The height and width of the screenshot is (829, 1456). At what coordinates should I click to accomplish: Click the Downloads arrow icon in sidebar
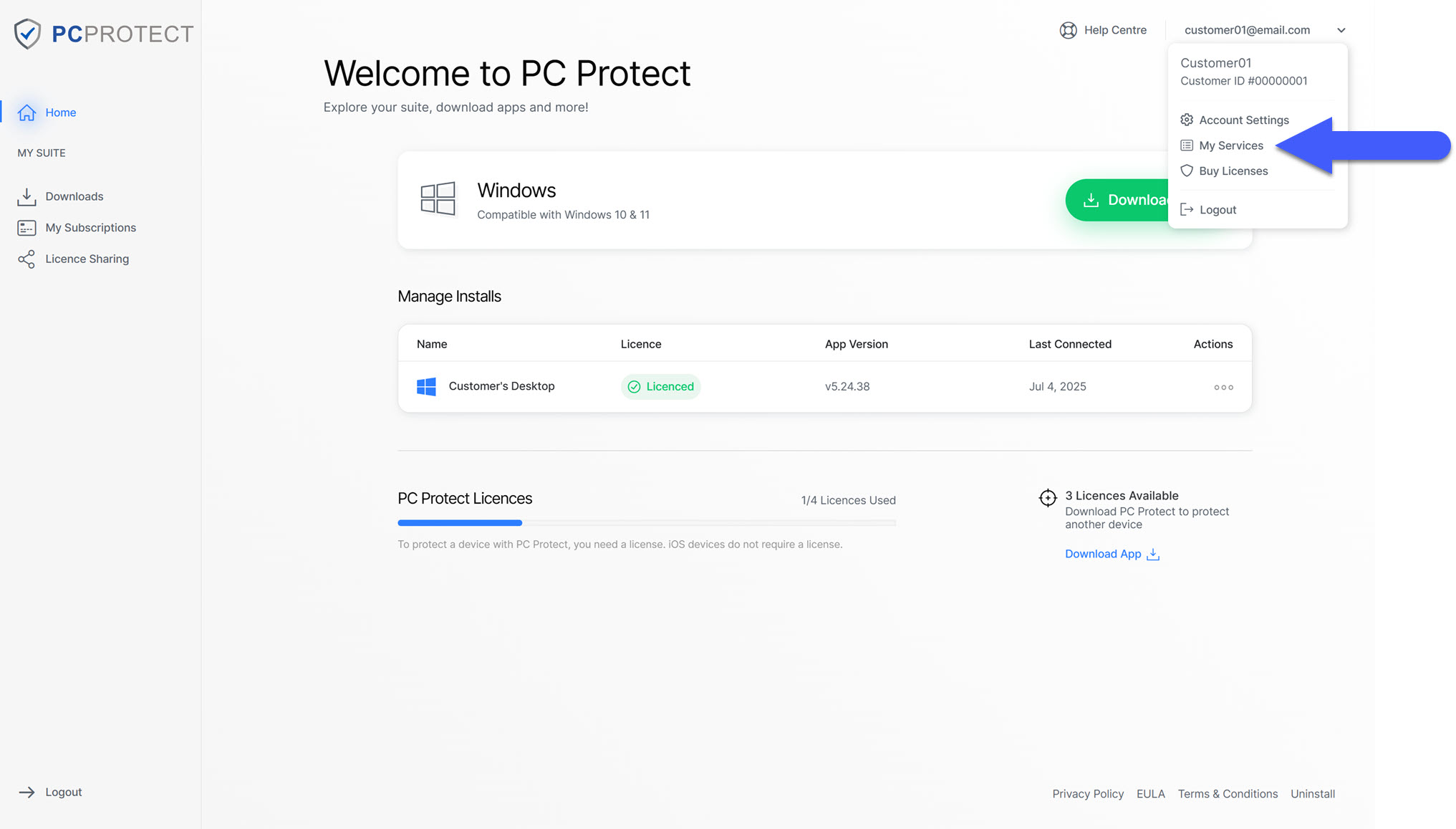[x=26, y=196]
